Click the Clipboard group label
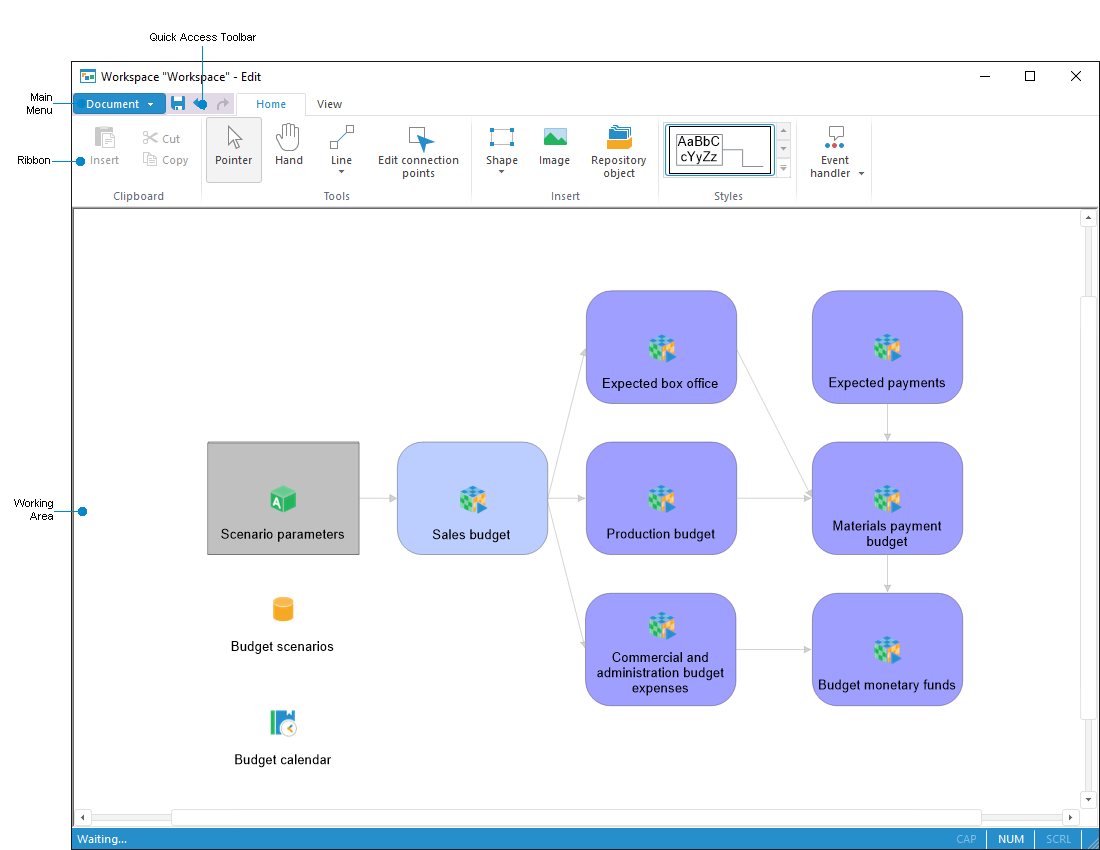 (138, 196)
